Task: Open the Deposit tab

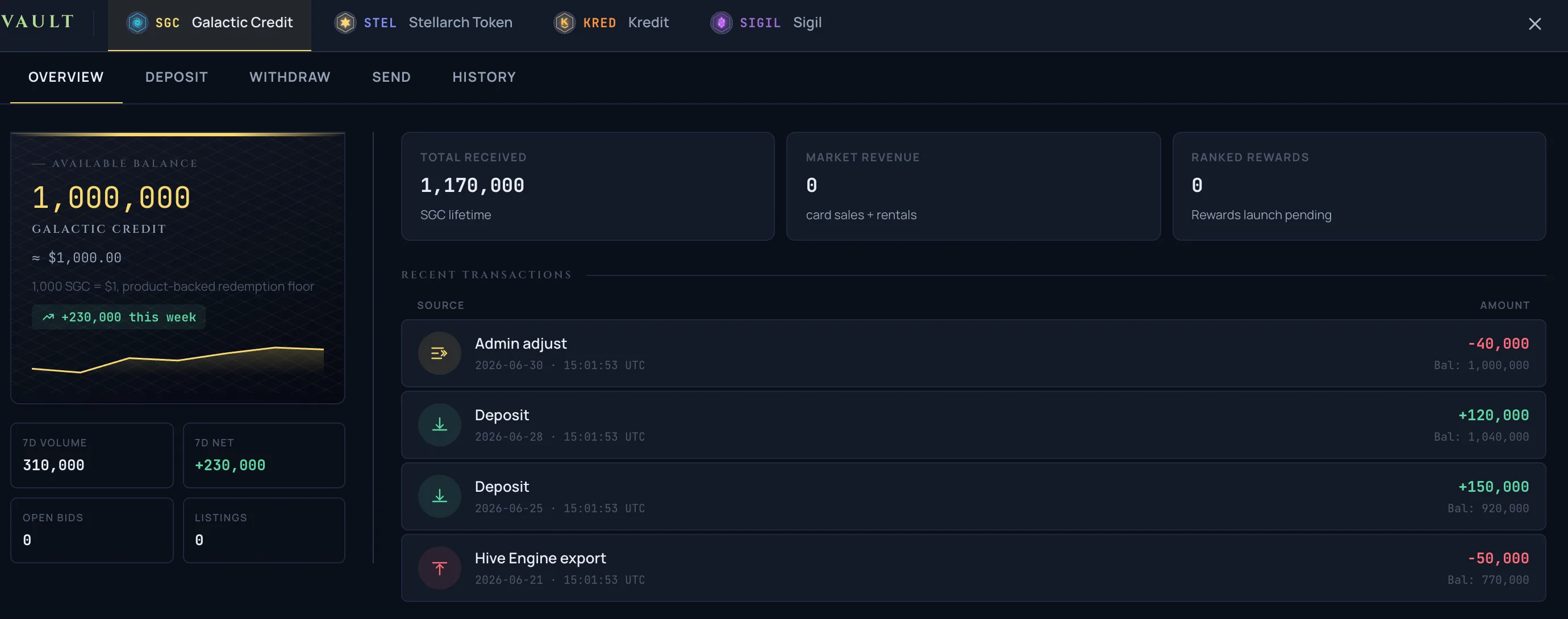Action: (x=177, y=77)
